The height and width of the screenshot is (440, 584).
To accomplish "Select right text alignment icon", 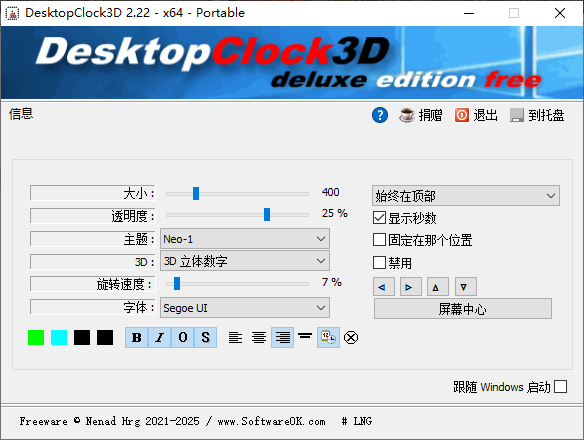I will coord(283,338).
